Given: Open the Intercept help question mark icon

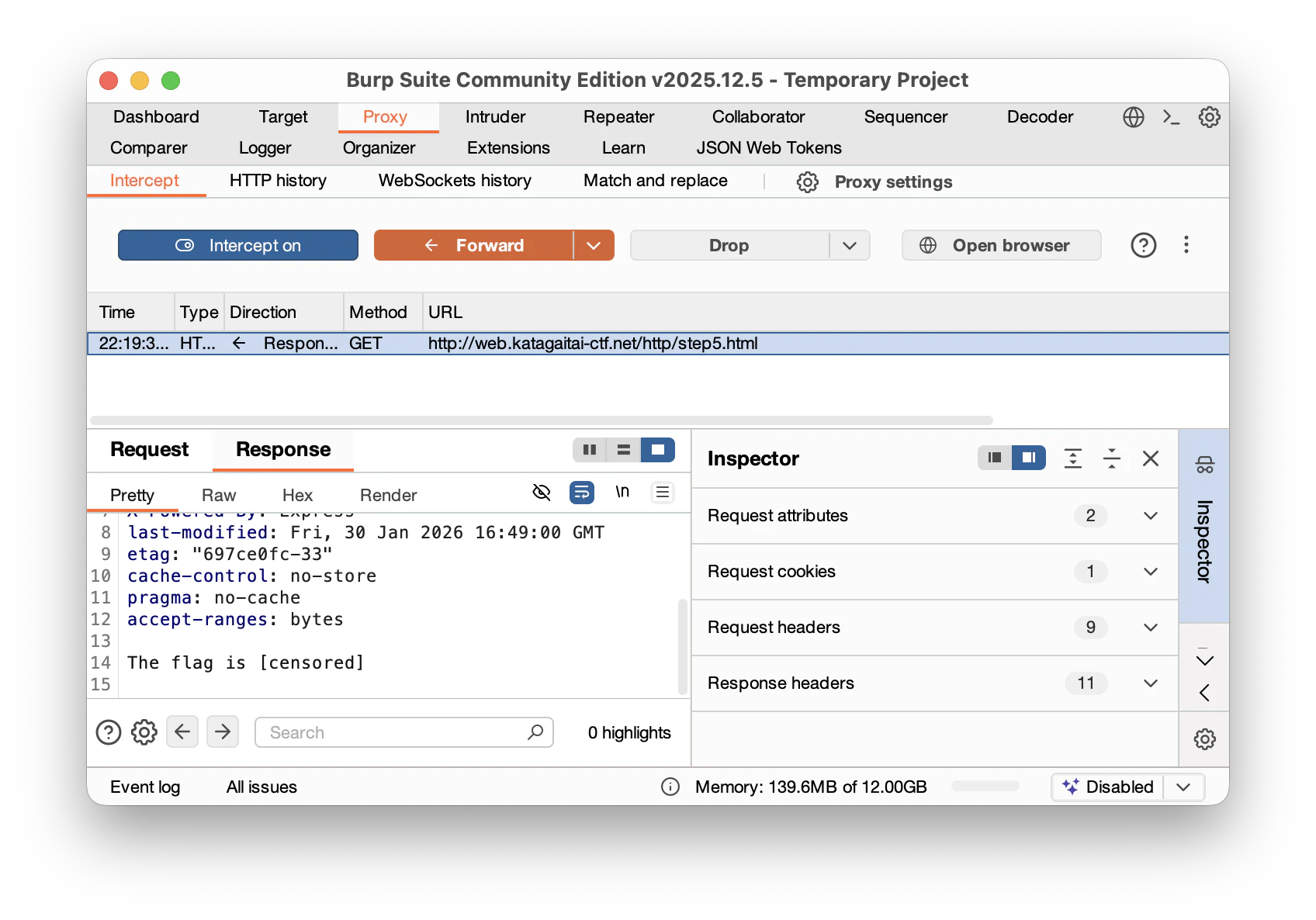Looking at the screenshot, I should click(x=1143, y=245).
